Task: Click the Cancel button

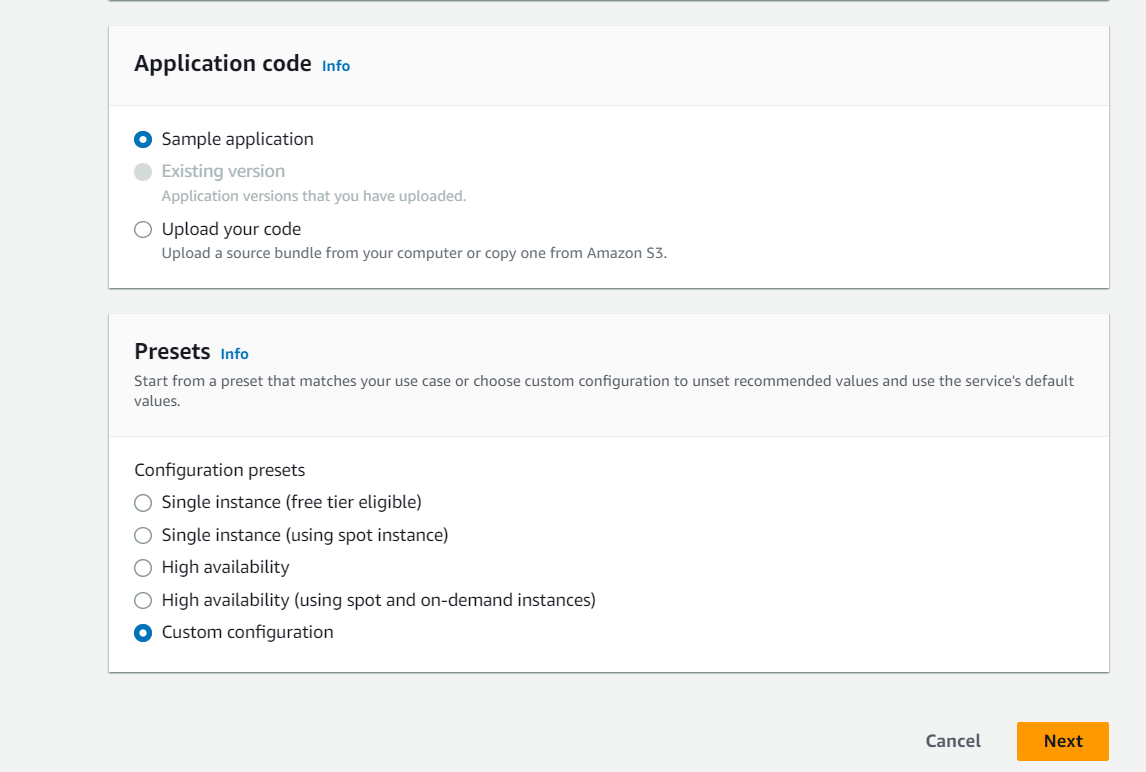Action: click(x=952, y=741)
